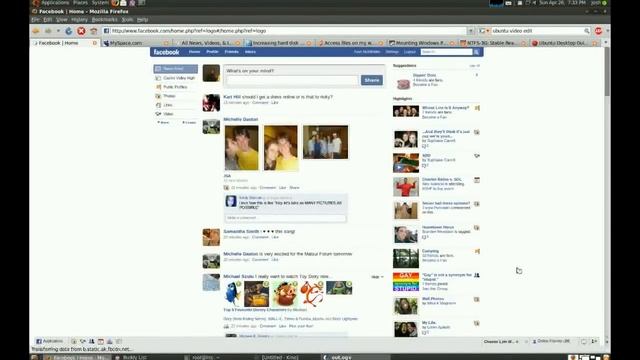Click the Facebook Applications button in bottom bar
This screenshot has height=360, width=640.
(x=49, y=341)
